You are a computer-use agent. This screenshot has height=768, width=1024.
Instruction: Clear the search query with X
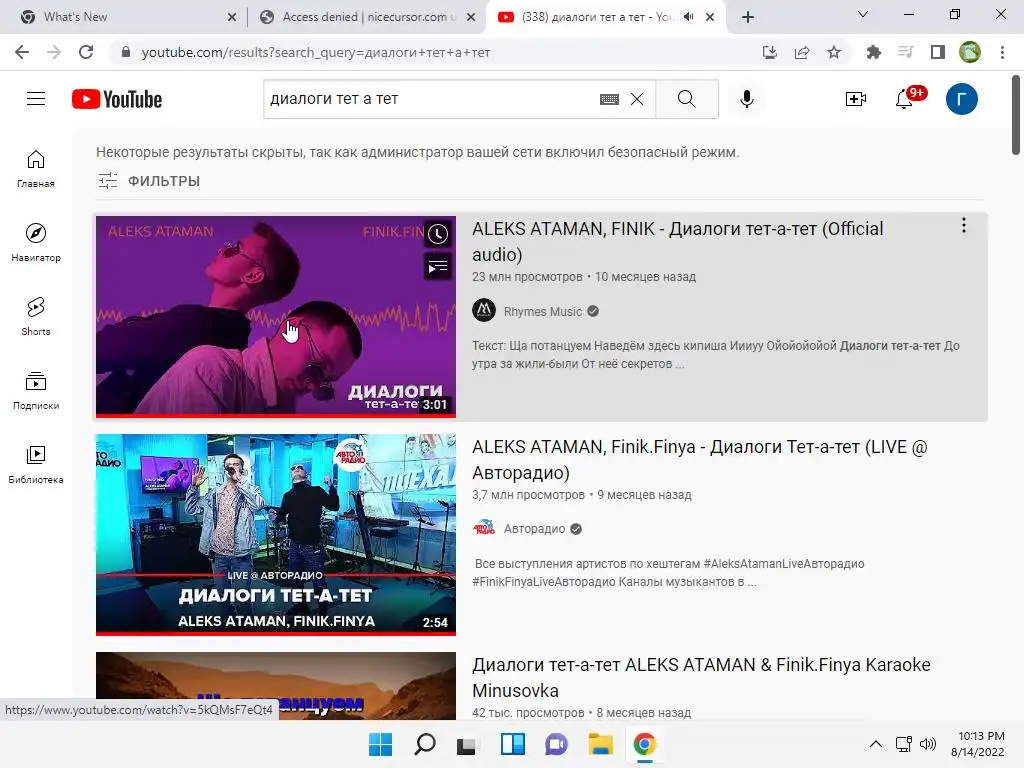click(637, 99)
